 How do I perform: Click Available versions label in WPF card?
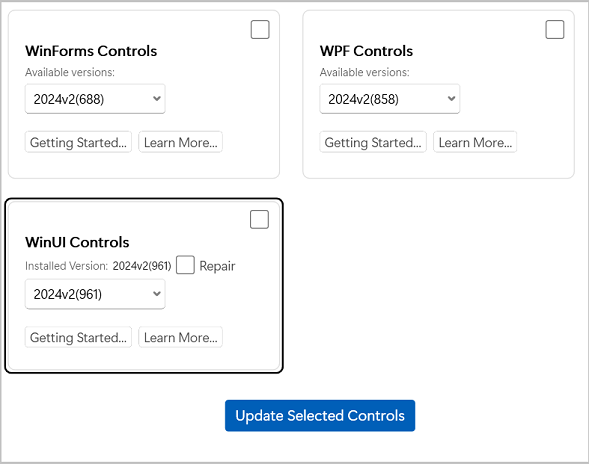[x=364, y=72]
